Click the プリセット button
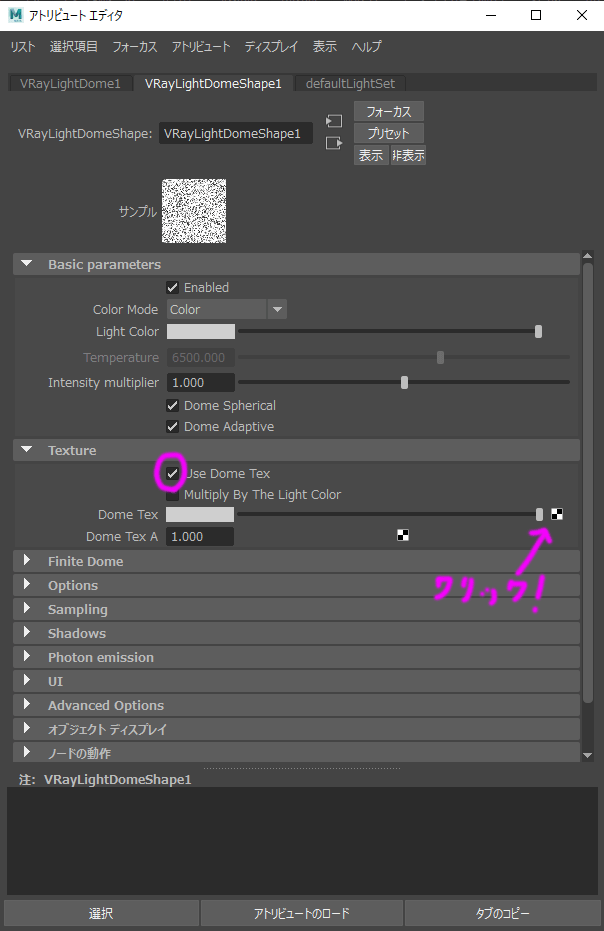 (388, 134)
